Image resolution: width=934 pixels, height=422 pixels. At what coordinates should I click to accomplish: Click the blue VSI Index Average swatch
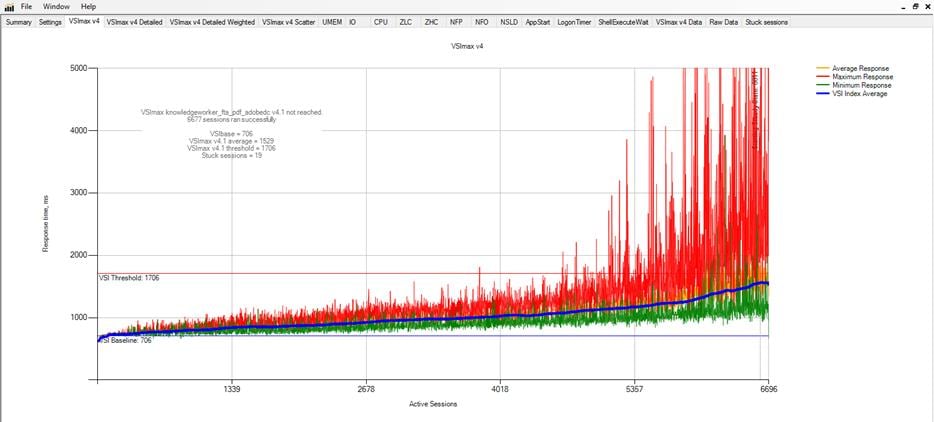pos(822,94)
